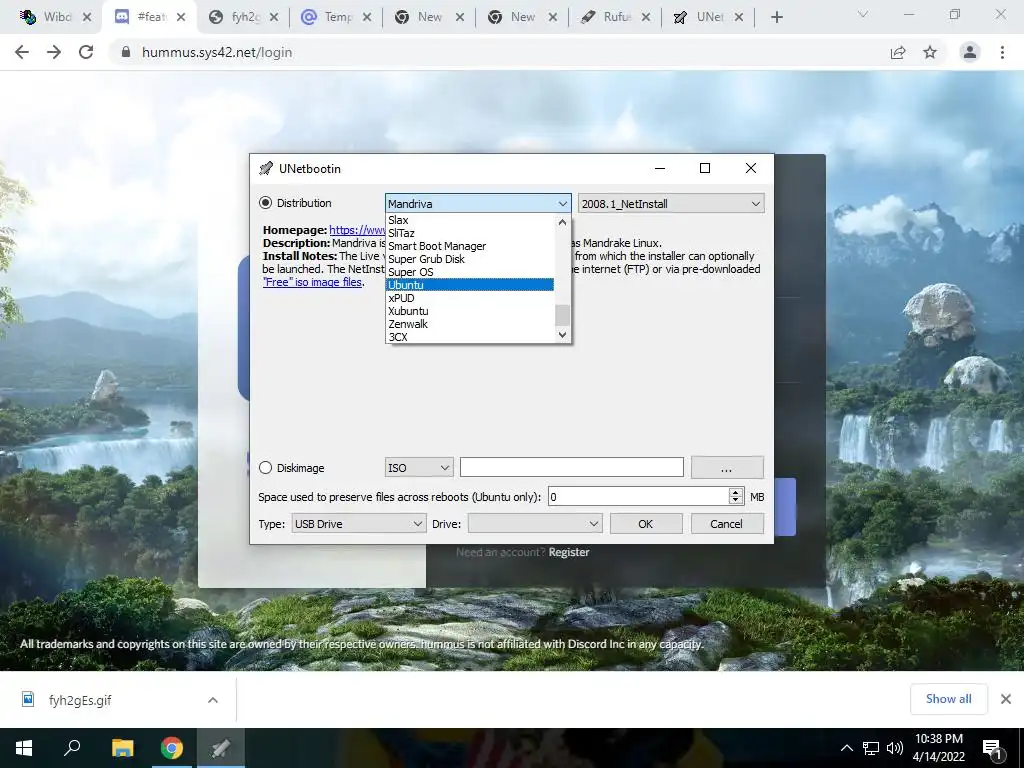The image size is (1024, 768).
Task: Open the 2008.1_NetInstall version dropdown
Action: pyautogui.click(x=671, y=204)
